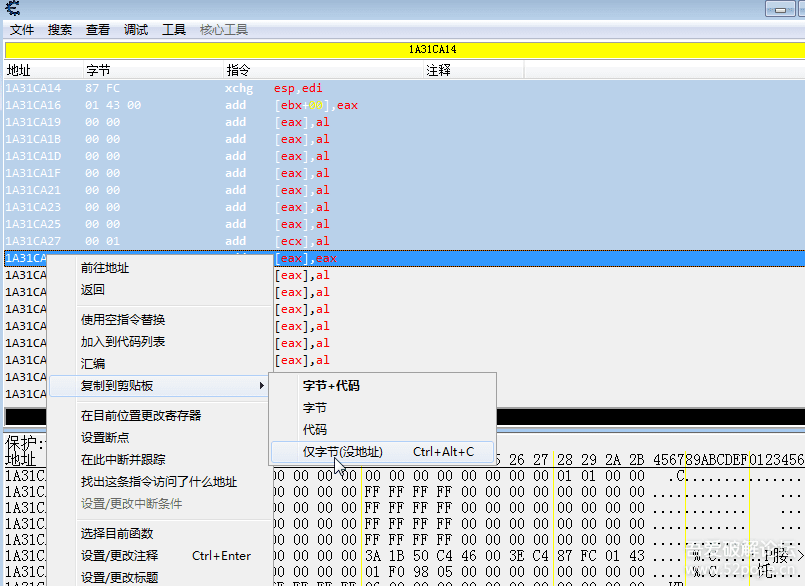The height and width of the screenshot is (586, 805).
Task: Select disassembly row at address 1A31CA25
Action: 405,224
